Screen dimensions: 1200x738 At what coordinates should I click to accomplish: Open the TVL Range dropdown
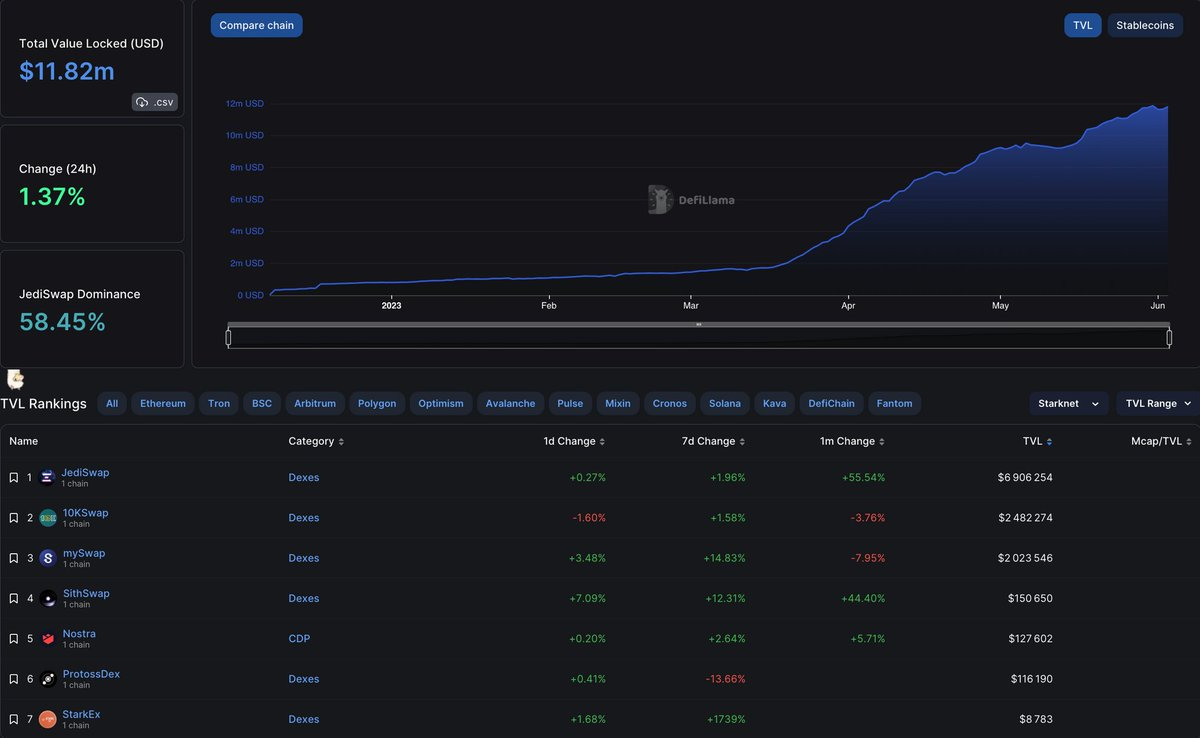point(1156,403)
